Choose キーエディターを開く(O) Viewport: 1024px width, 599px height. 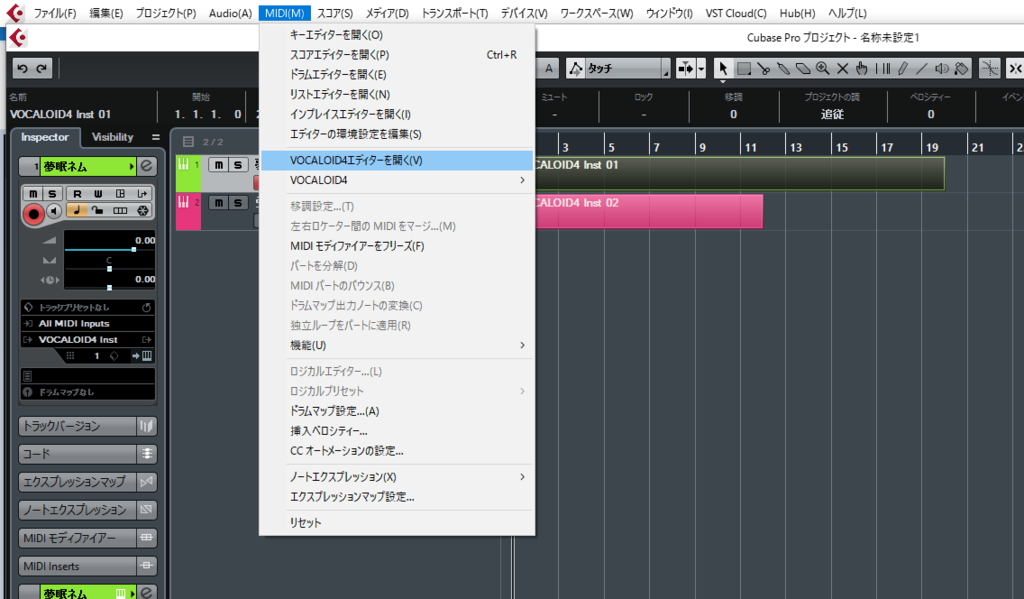pos(397,35)
